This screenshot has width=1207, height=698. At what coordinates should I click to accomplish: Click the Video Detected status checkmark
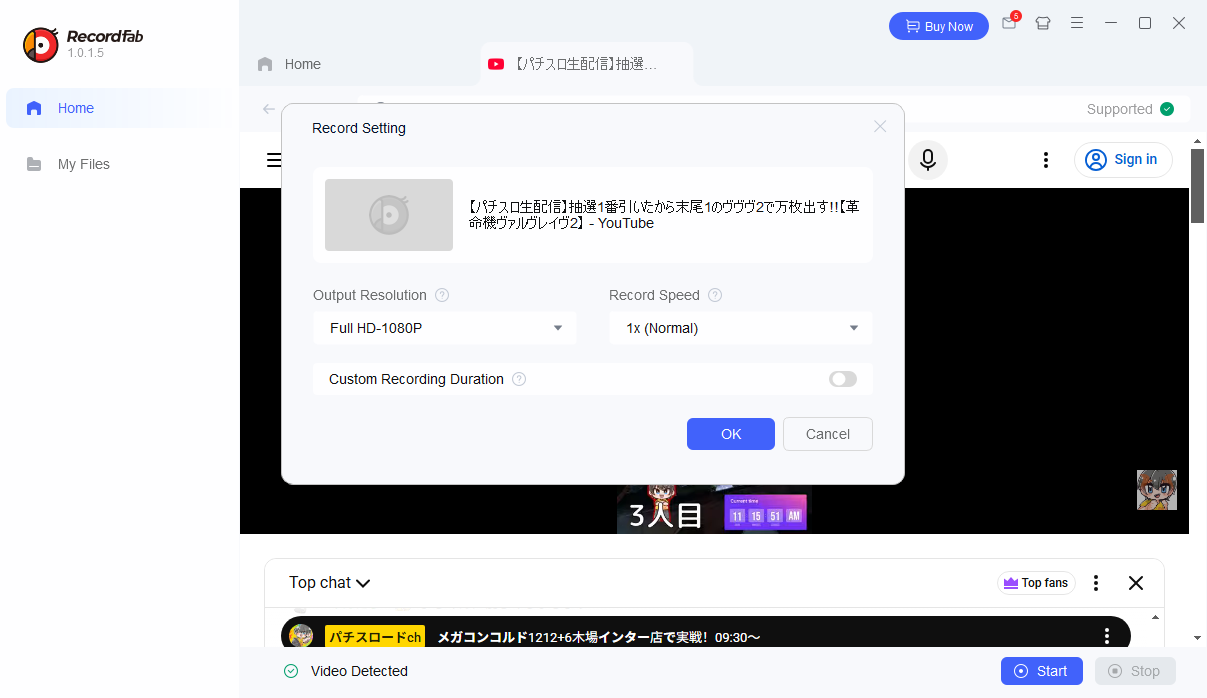coord(290,671)
